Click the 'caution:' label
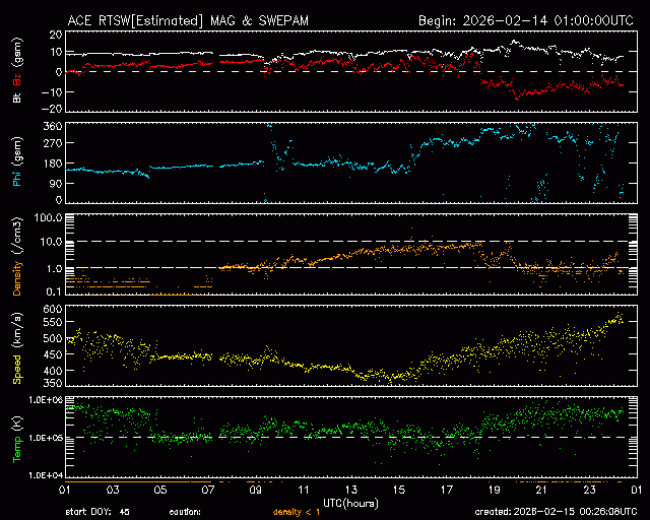This screenshot has height=520, width=650. [x=185, y=513]
